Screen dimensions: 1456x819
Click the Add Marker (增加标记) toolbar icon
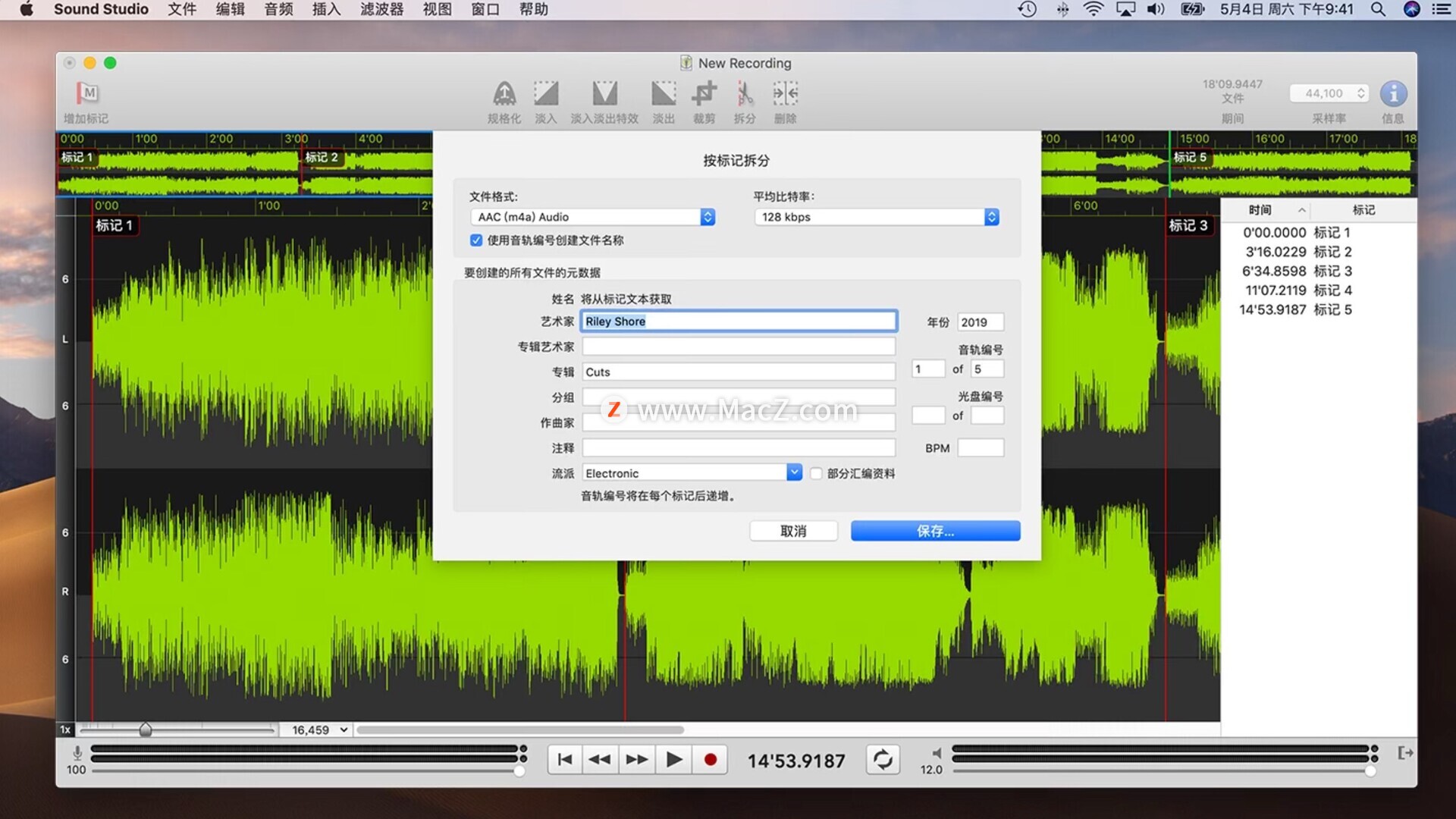coord(87,94)
